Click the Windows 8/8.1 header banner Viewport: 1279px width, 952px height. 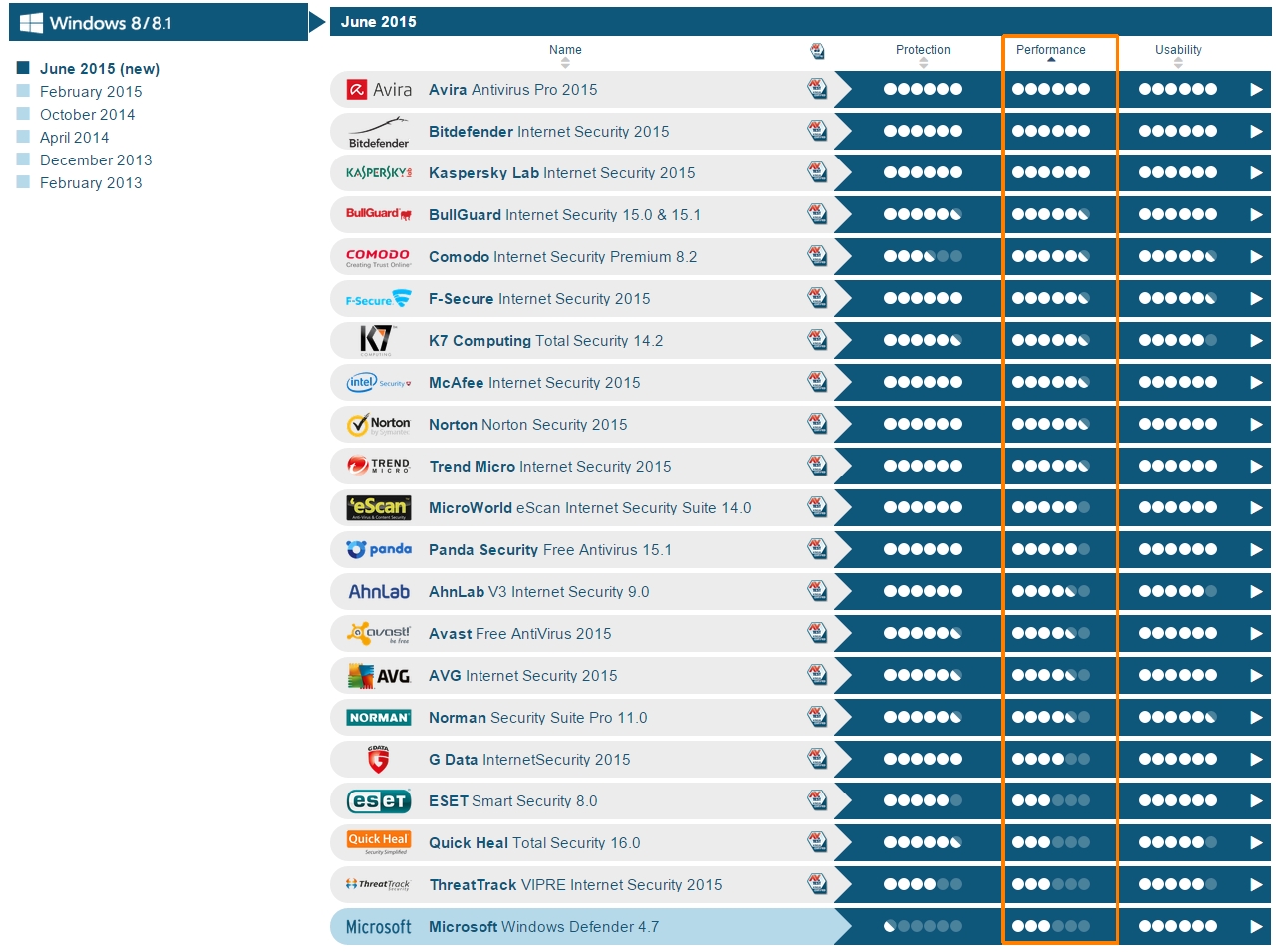click(159, 22)
